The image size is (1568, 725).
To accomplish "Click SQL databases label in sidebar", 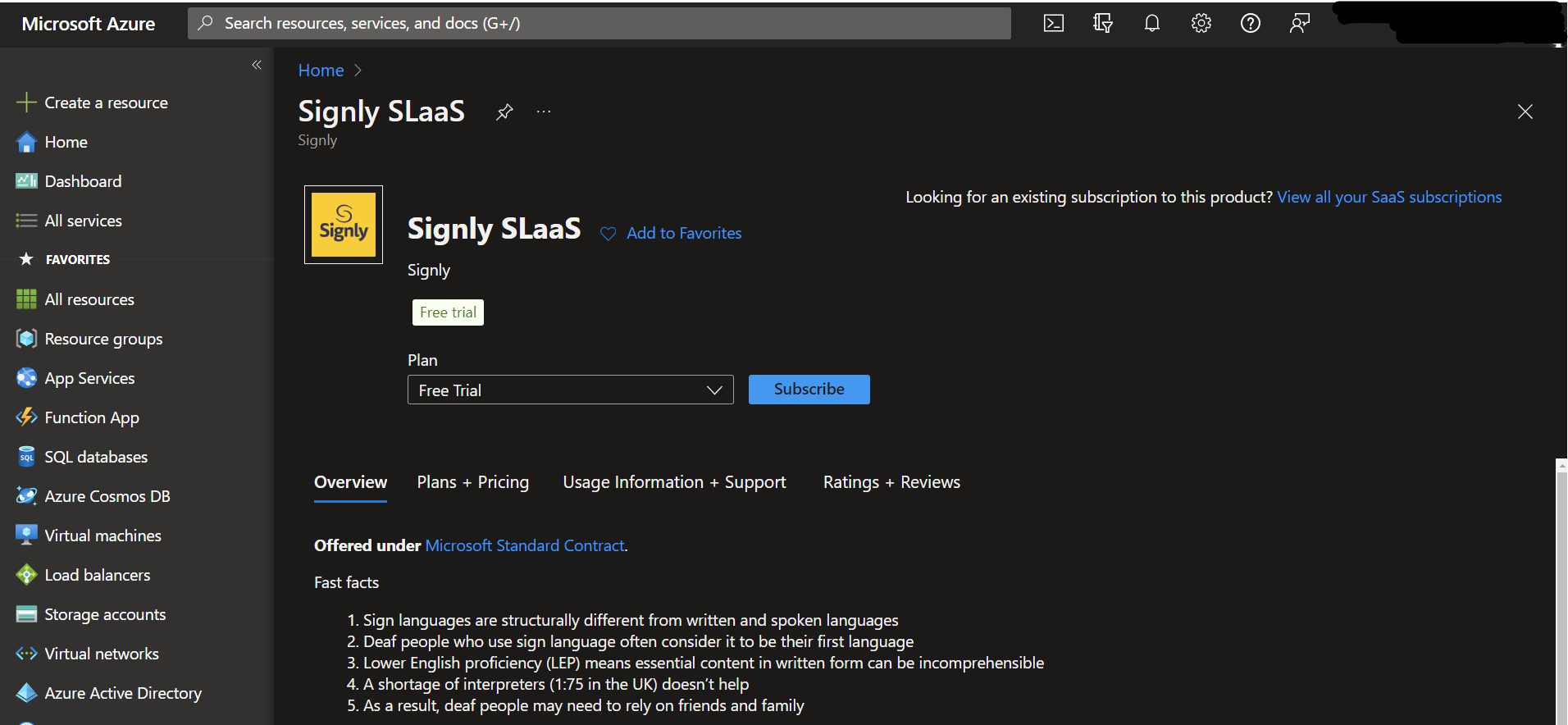I will coord(96,457).
